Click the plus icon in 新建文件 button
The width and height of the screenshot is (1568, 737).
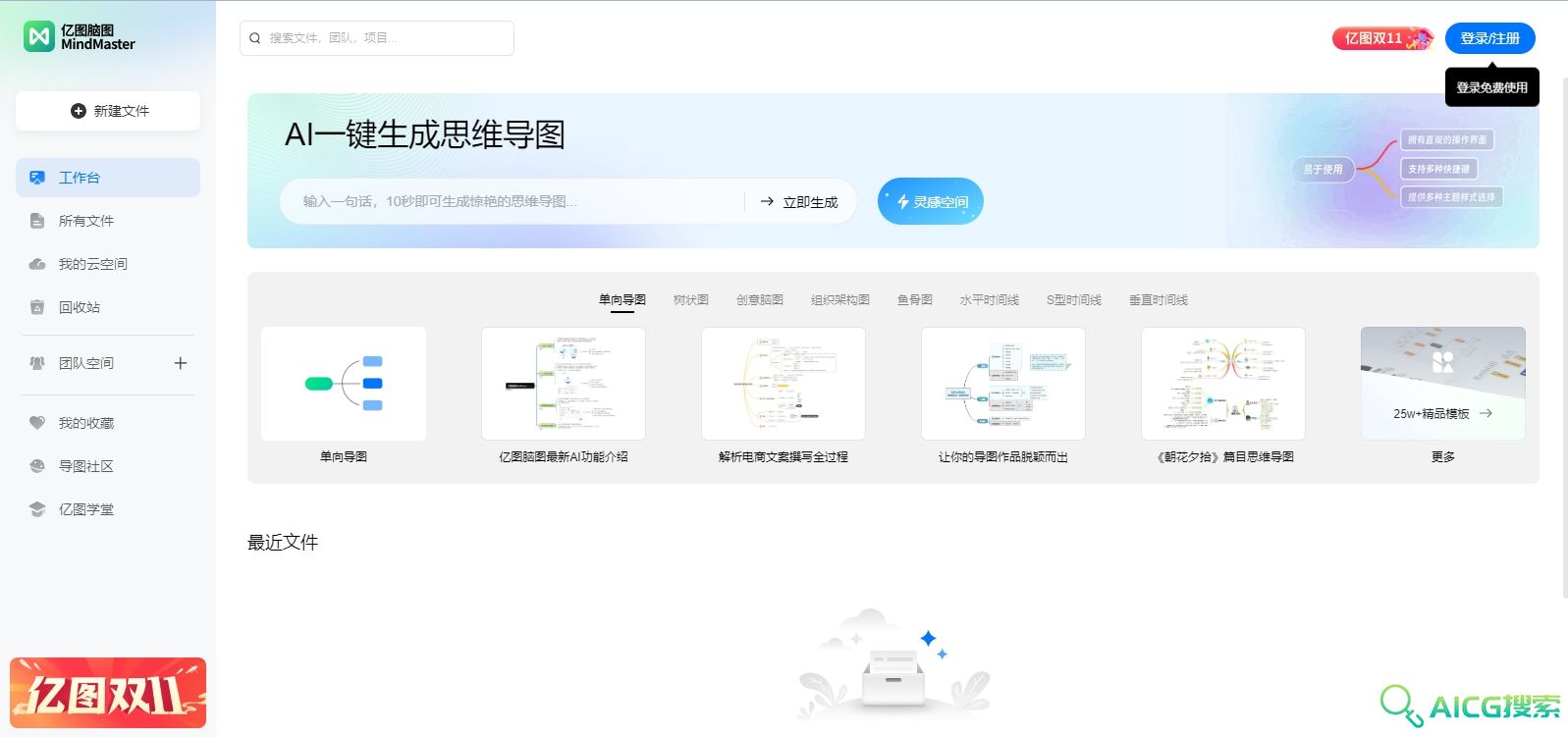coord(79,111)
